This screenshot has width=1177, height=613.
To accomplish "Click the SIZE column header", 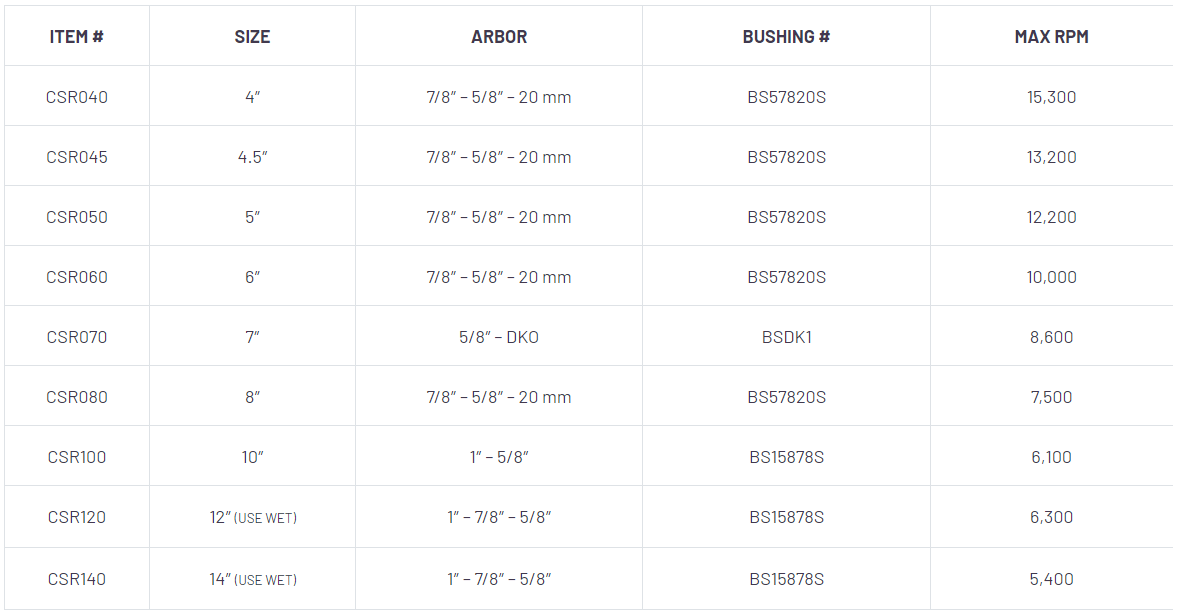I will [252, 37].
